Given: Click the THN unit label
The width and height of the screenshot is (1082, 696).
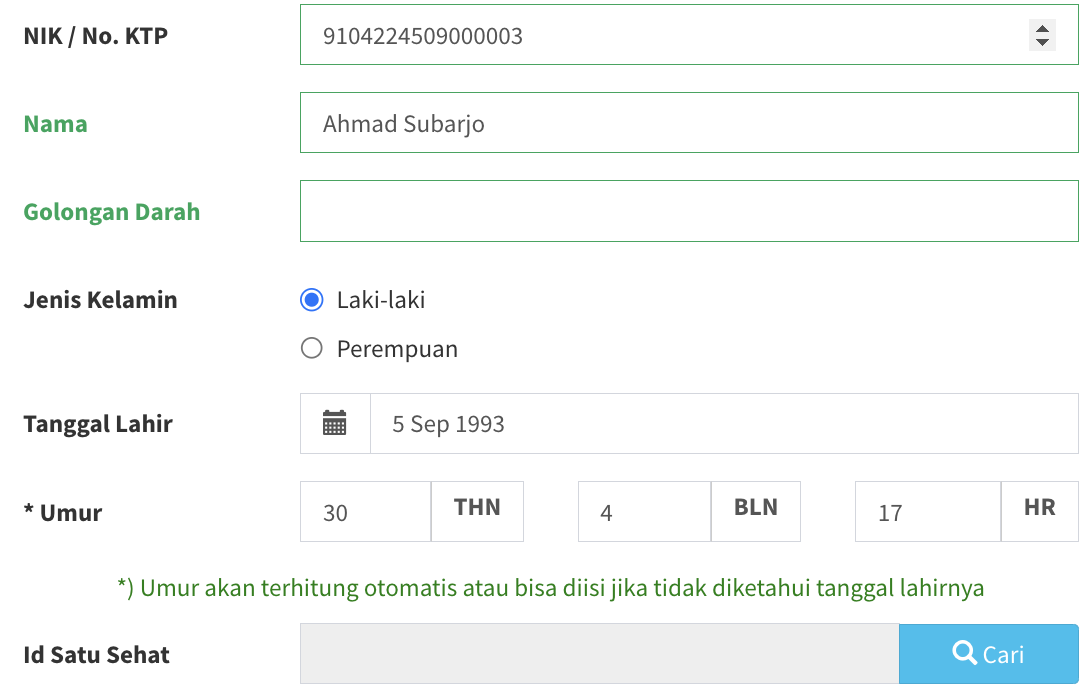Looking at the screenshot, I should [x=478, y=508].
